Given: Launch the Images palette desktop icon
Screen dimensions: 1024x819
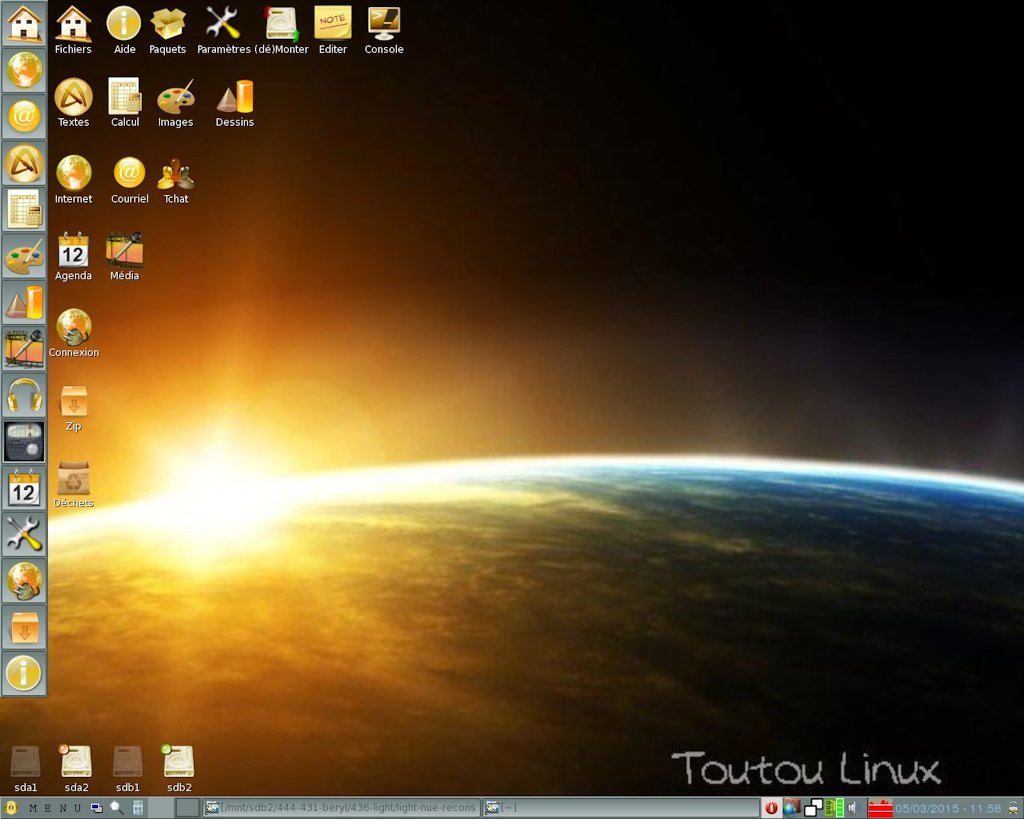Looking at the screenshot, I should click(176, 103).
